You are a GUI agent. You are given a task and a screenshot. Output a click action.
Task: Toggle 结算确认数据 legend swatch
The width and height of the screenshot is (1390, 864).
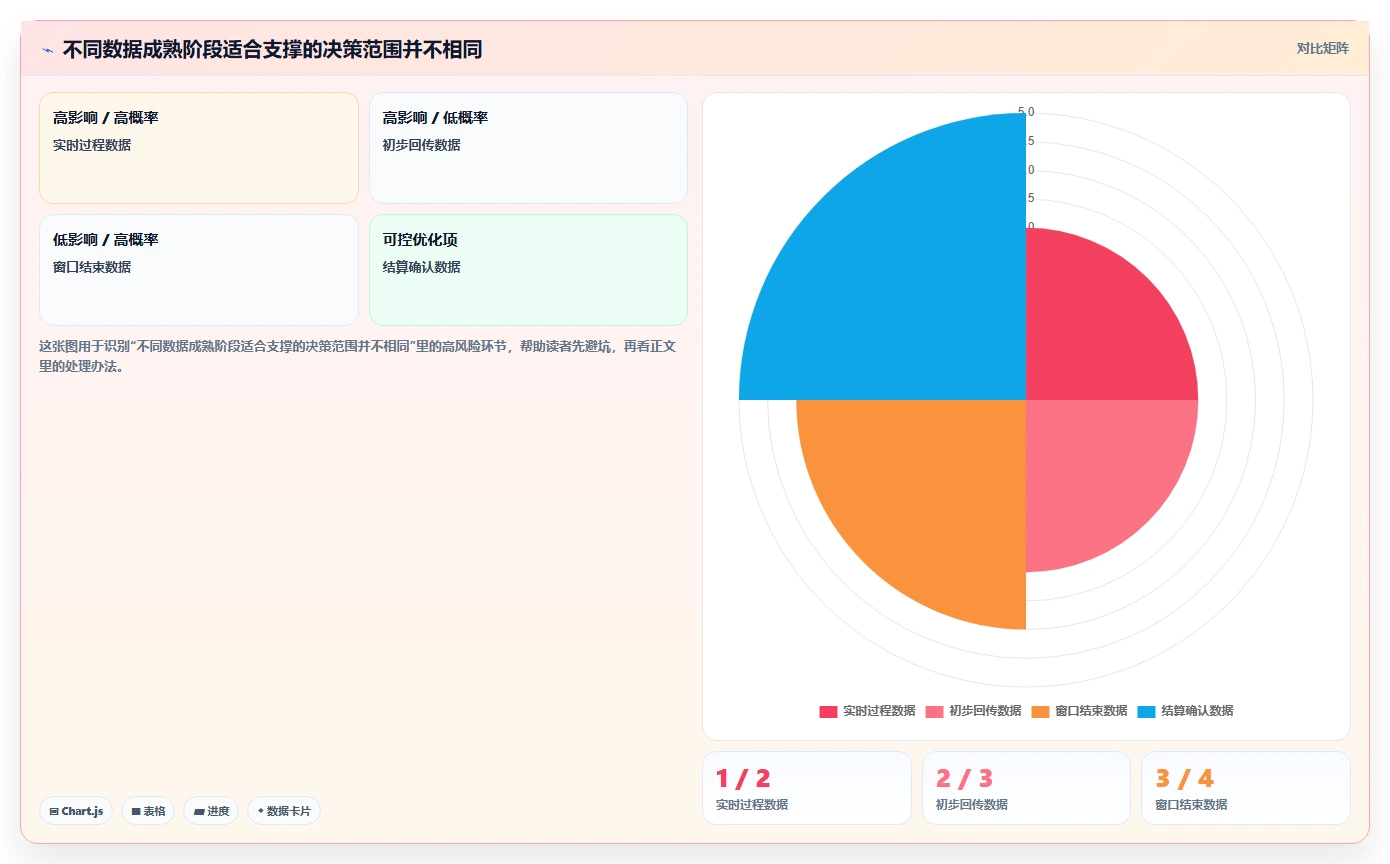[1146, 711]
